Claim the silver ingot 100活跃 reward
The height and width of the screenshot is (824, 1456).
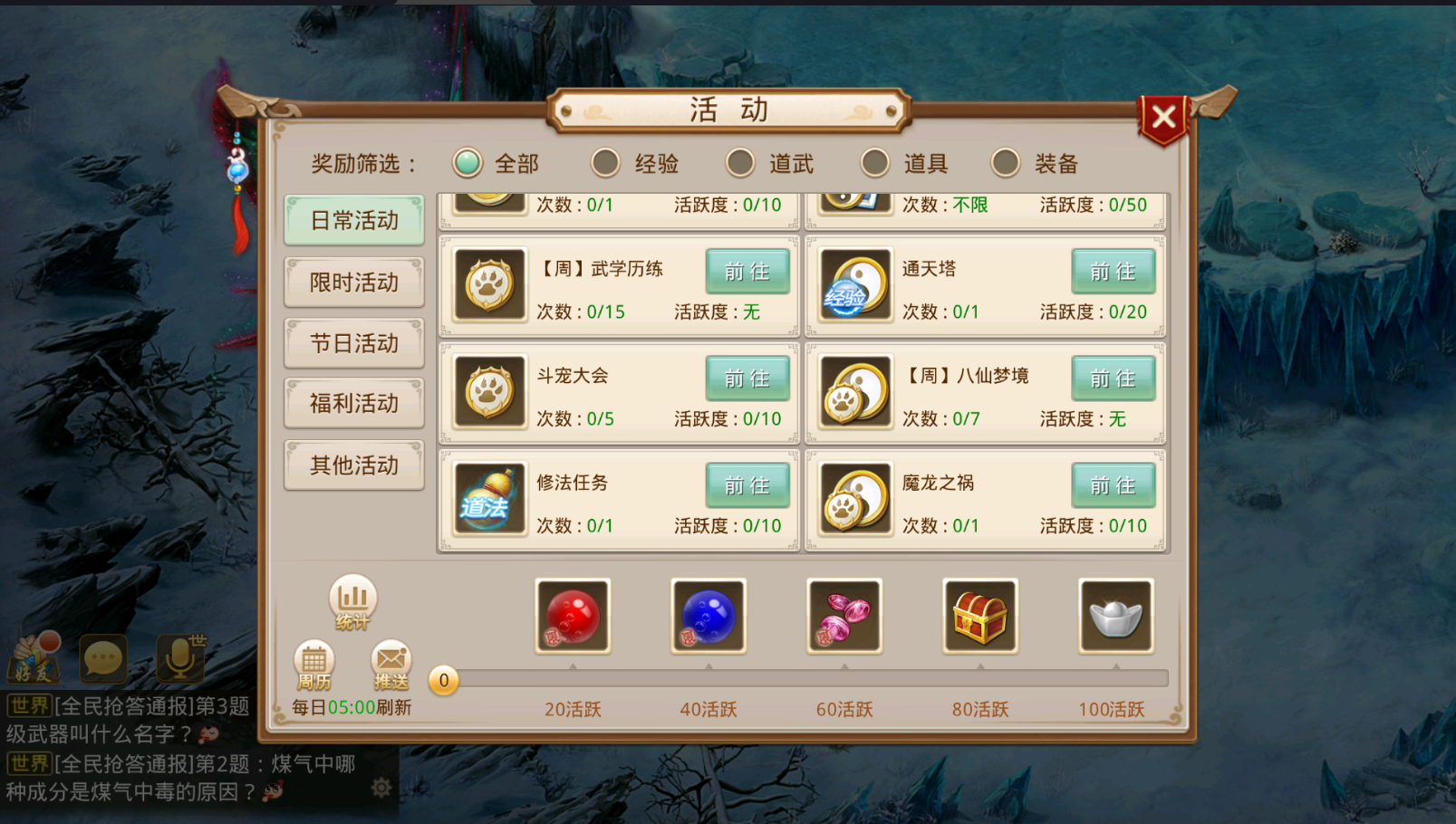[1116, 616]
